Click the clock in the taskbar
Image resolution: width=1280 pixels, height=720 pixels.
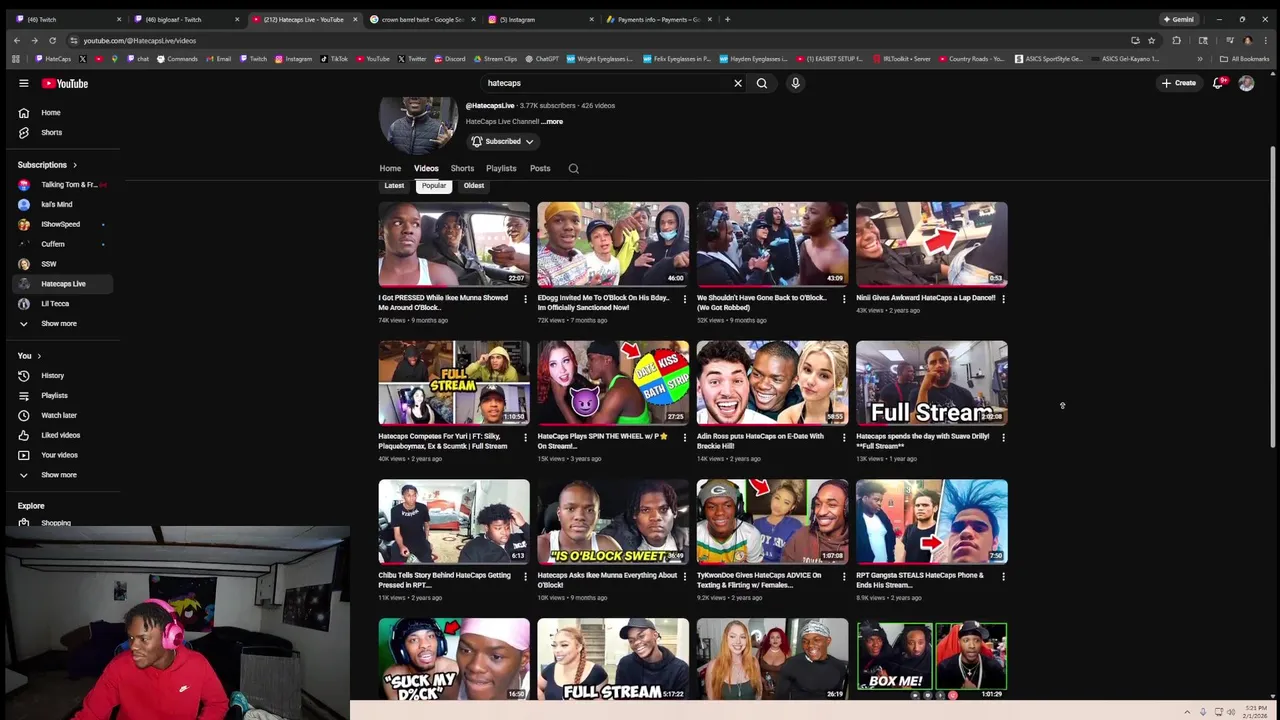[x=1256, y=712]
